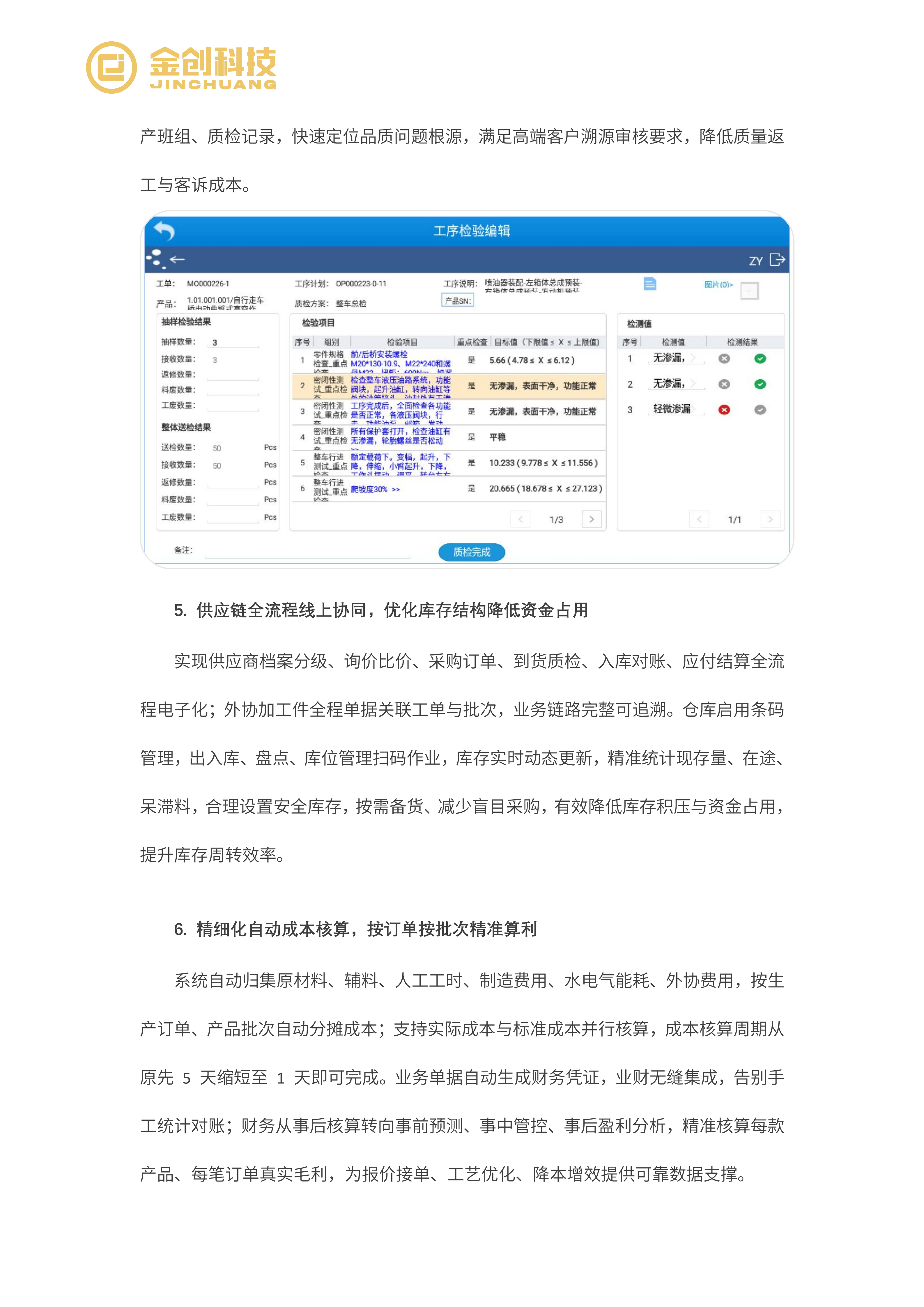Click the 1/3 page indicator
This screenshot has height=1307, width=924.
click(556, 520)
